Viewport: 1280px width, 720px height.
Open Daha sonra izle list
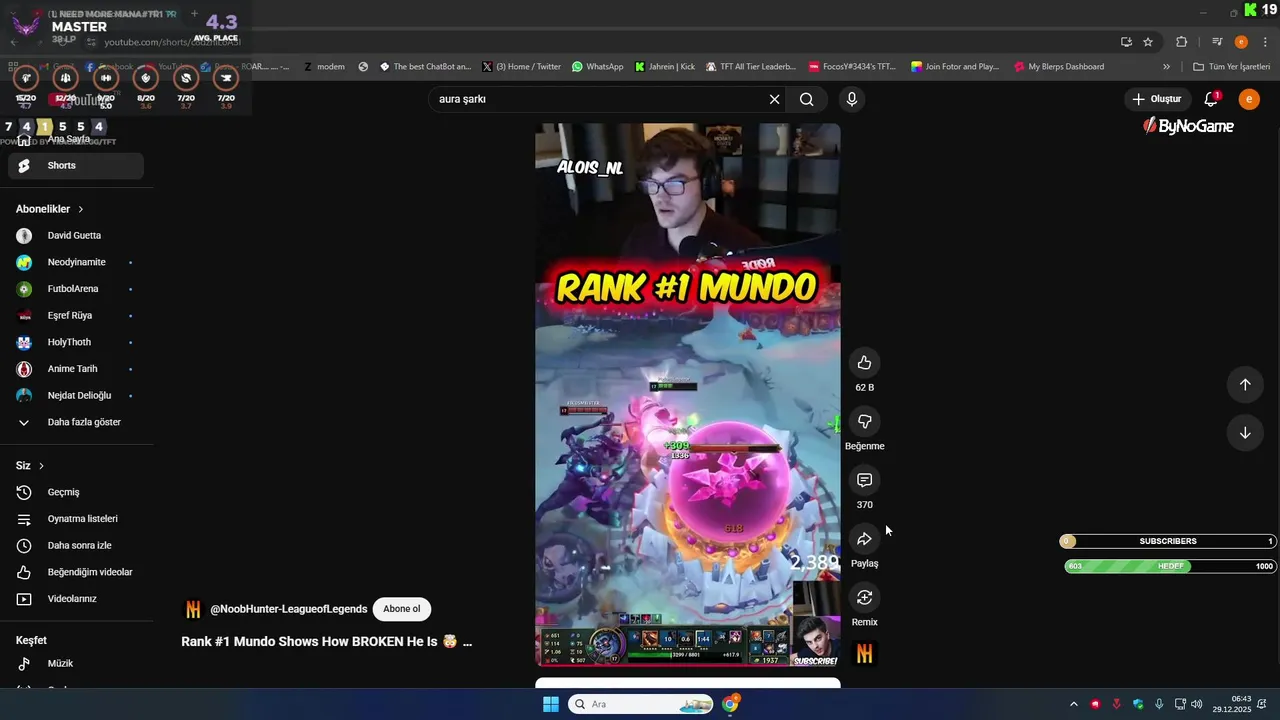coord(76,546)
